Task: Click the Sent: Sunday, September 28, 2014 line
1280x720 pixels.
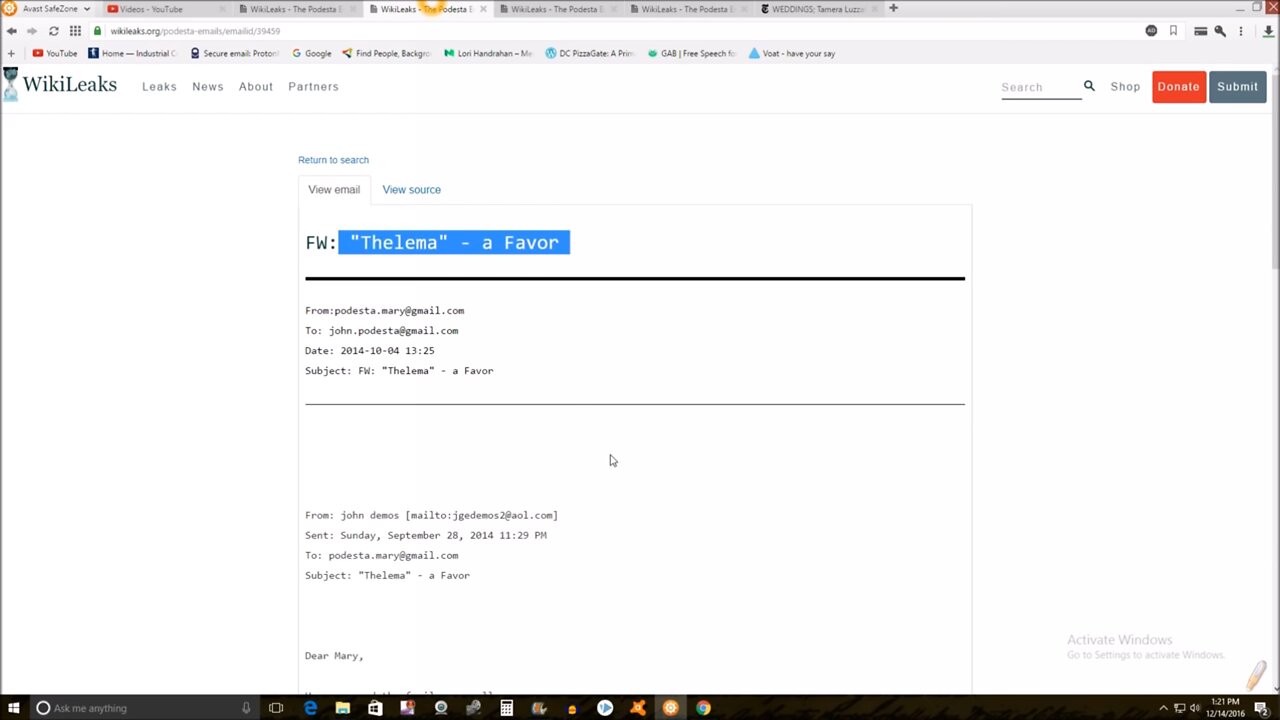Action: click(x=426, y=535)
